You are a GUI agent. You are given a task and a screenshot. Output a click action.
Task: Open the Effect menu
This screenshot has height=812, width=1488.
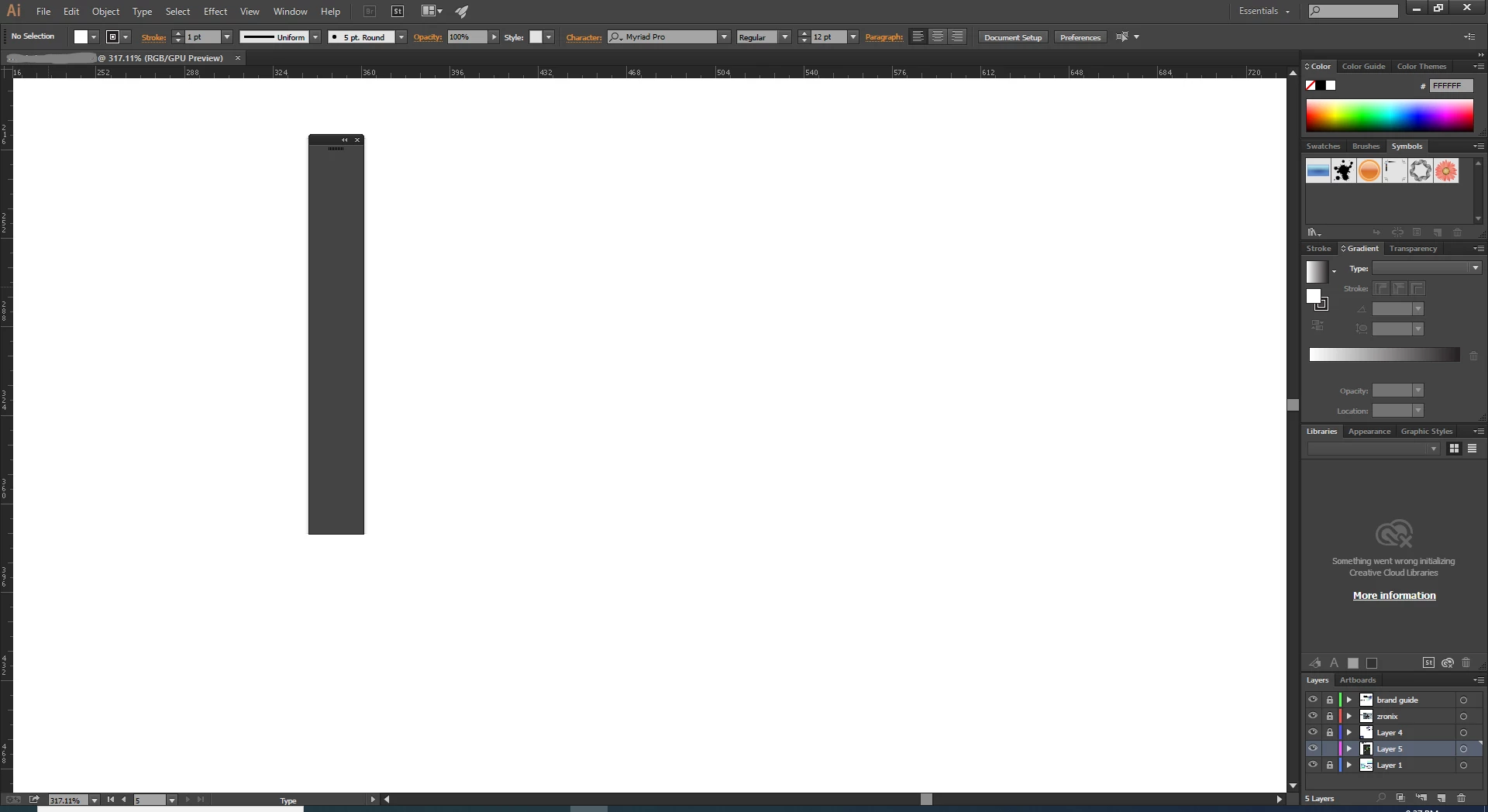tap(215, 12)
